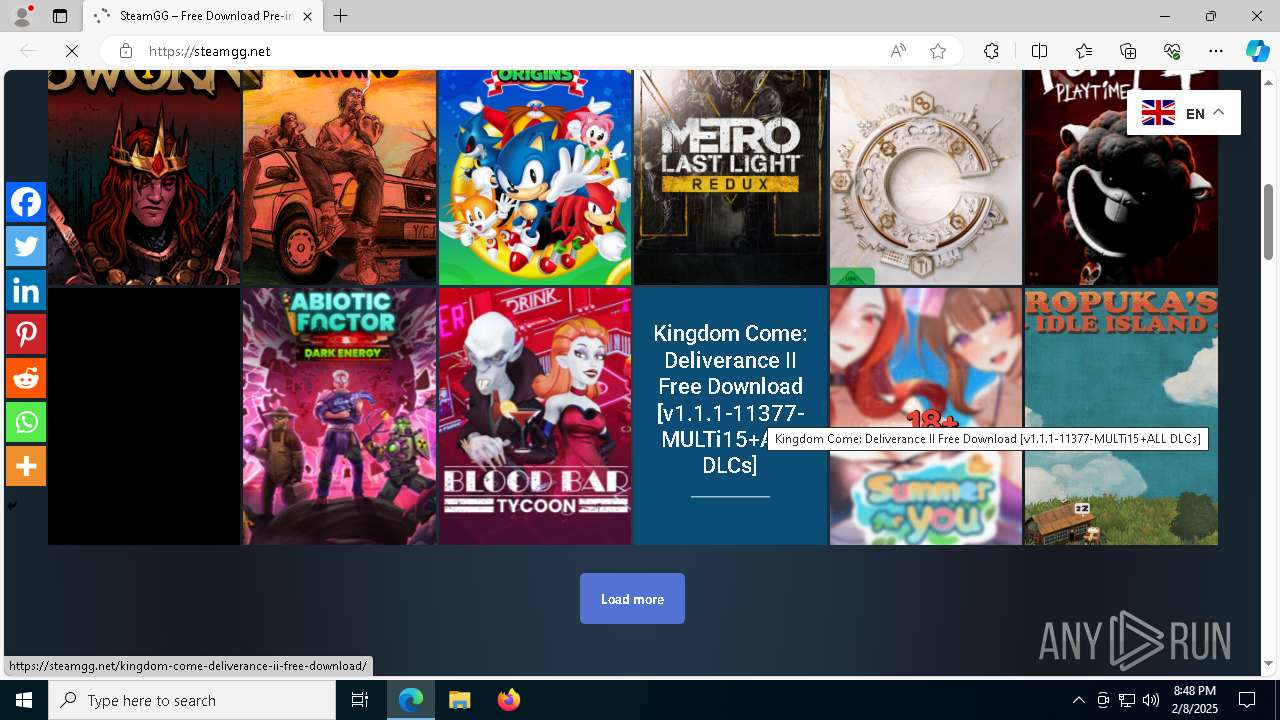
Task: Open the notification center
Action: tap(1247, 700)
